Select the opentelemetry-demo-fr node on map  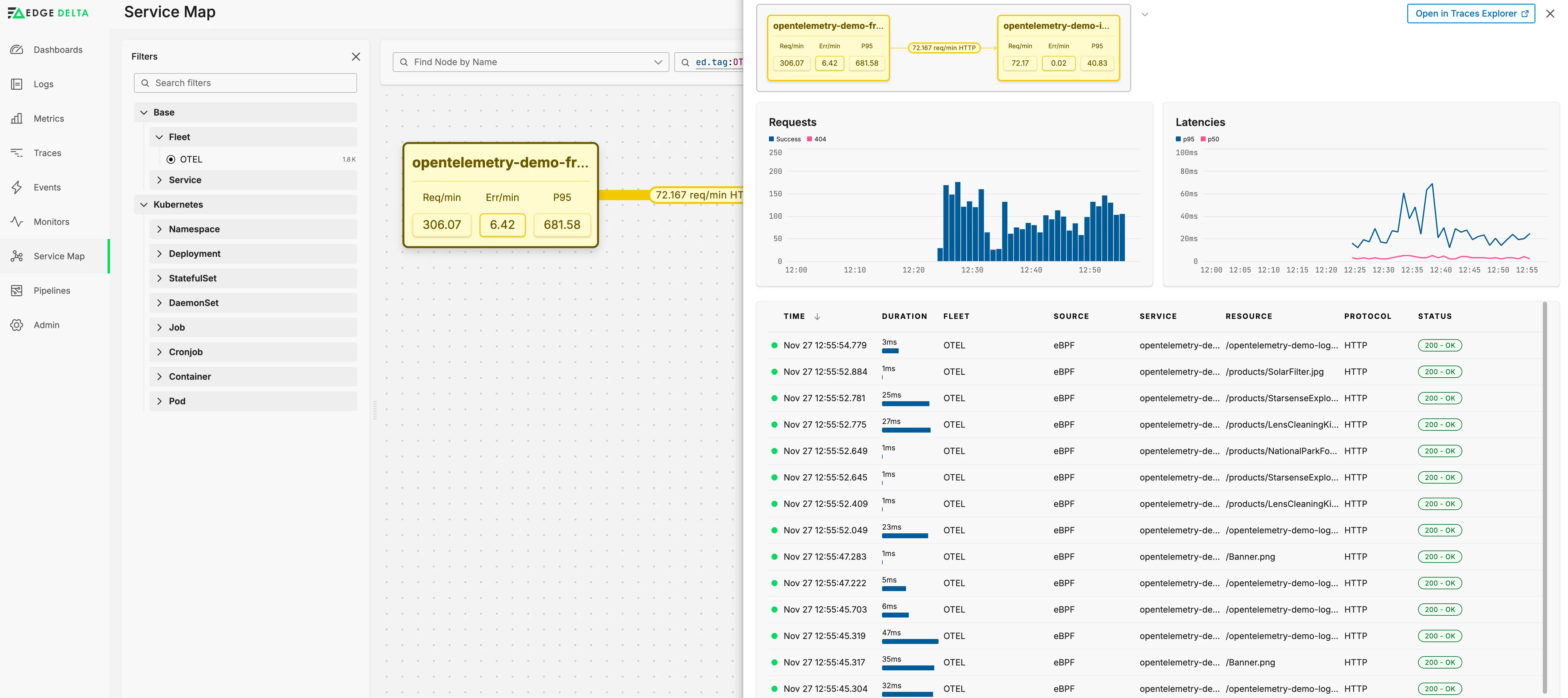tap(500, 195)
